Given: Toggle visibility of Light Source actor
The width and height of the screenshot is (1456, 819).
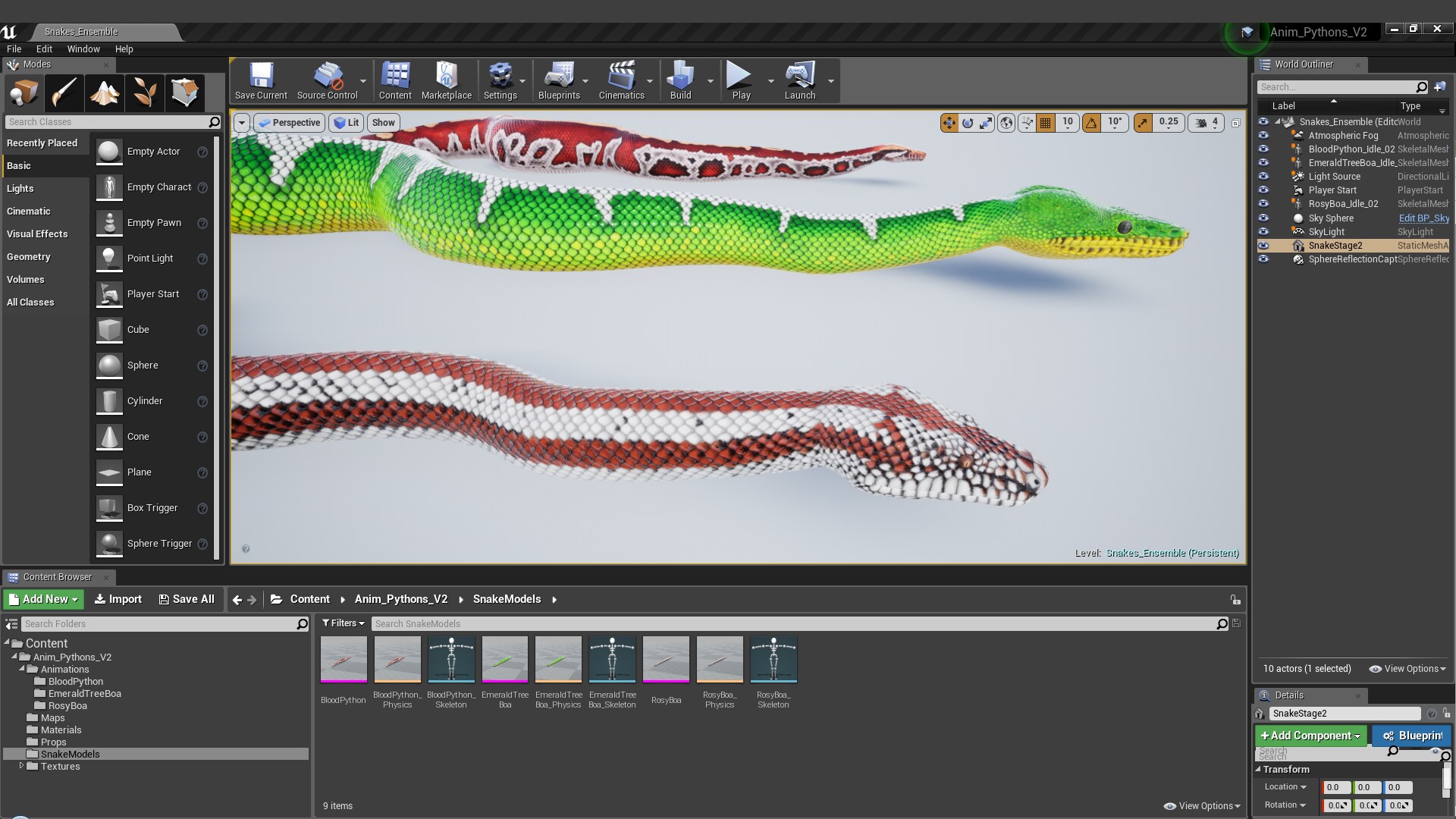Looking at the screenshot, I should 1263,177.
